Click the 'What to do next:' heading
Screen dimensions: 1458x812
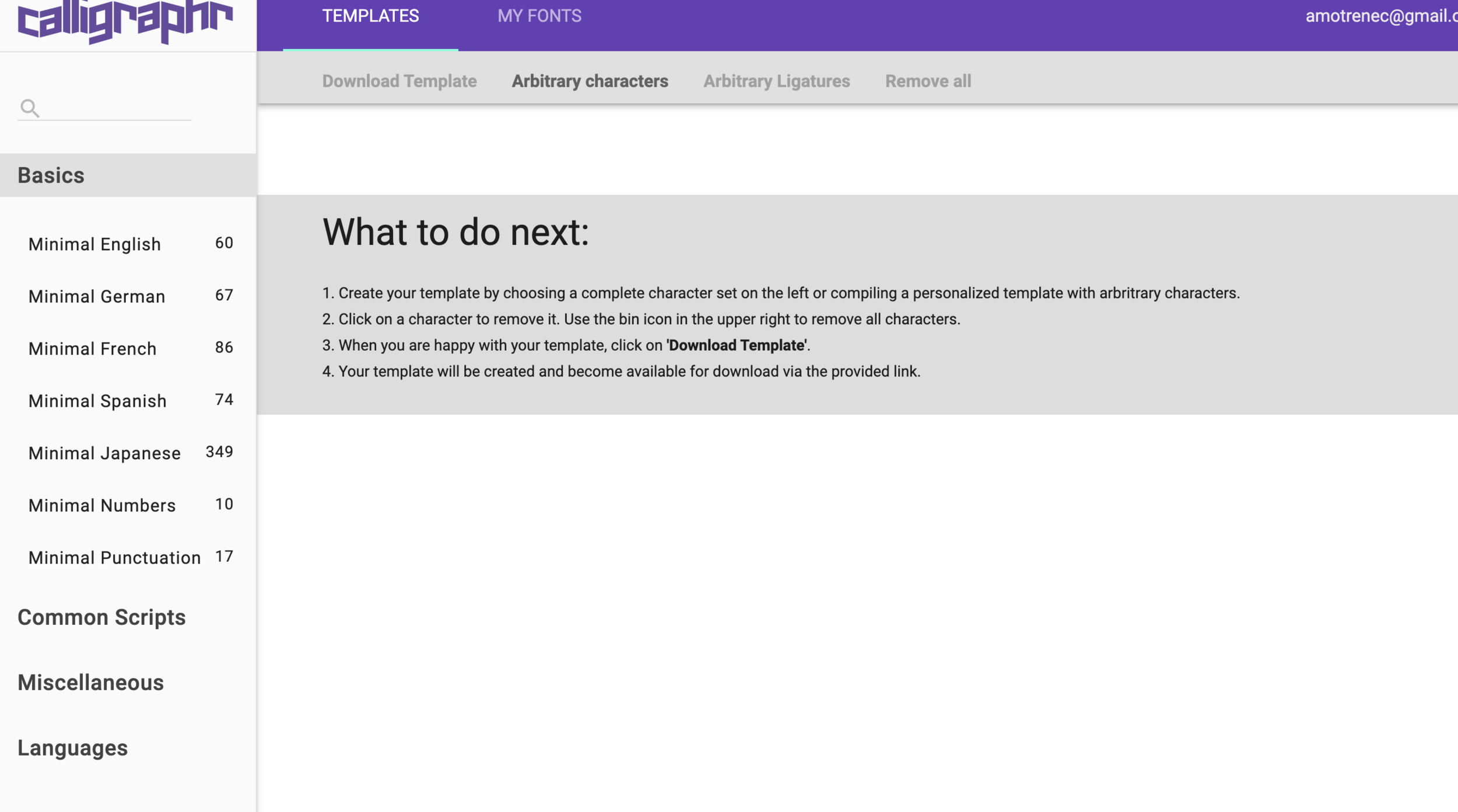pos(455,232)
